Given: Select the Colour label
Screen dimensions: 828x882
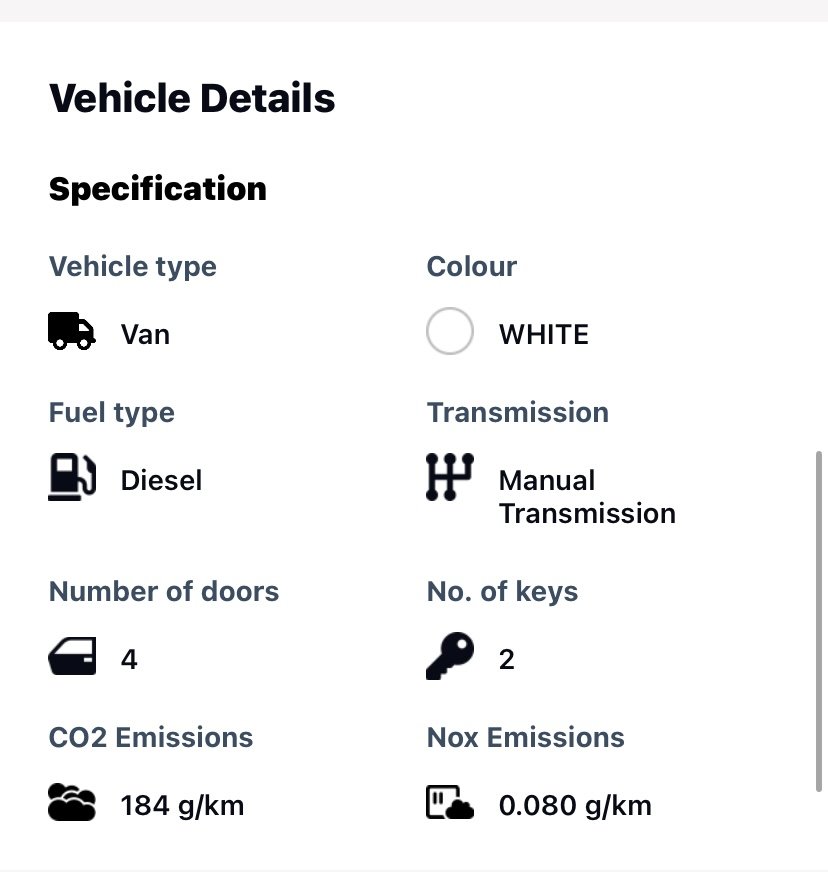Looking at the screenshot, I should click(x=472, y=267).
